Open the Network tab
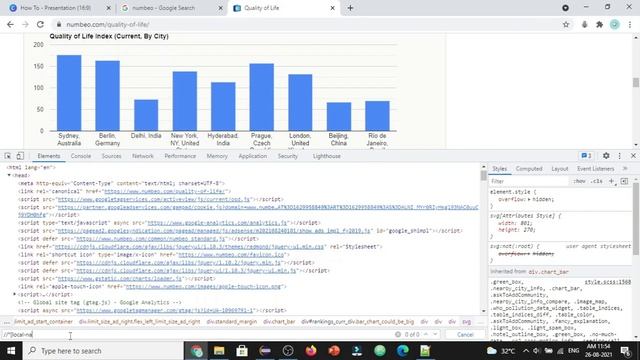Screen dimensions: 640x360 [x=143, y=156]
